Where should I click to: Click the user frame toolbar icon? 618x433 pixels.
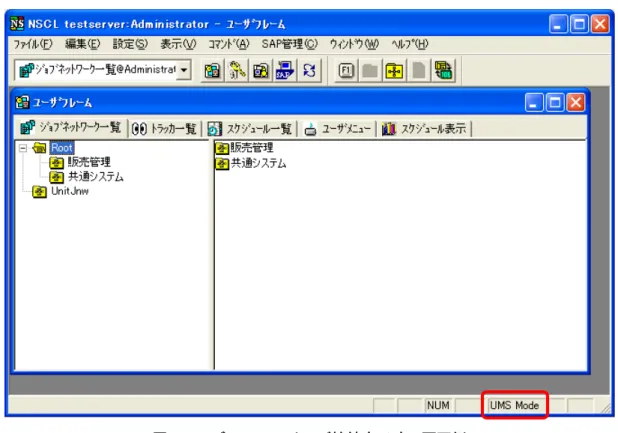(212, 71)
